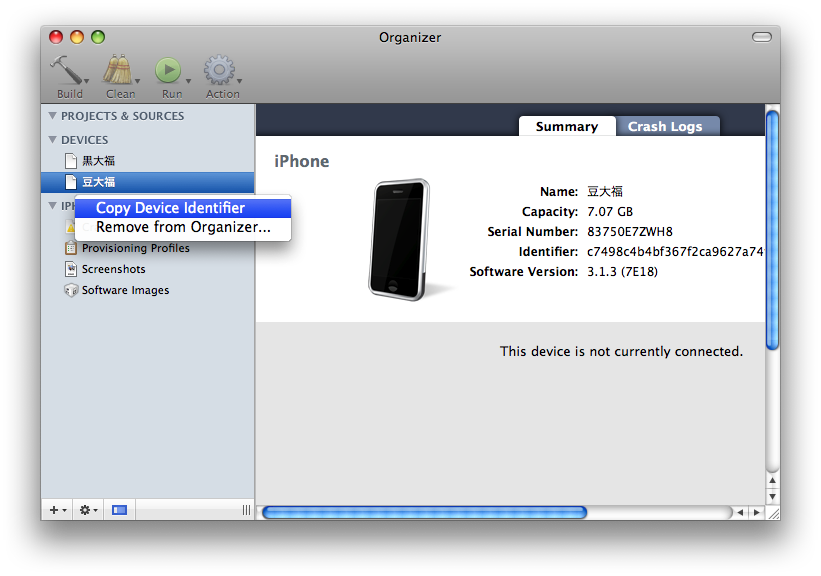This screenshot has height=576, width=821.
Task: Choose Copy Device Identifier menu item
Action: 170,208
